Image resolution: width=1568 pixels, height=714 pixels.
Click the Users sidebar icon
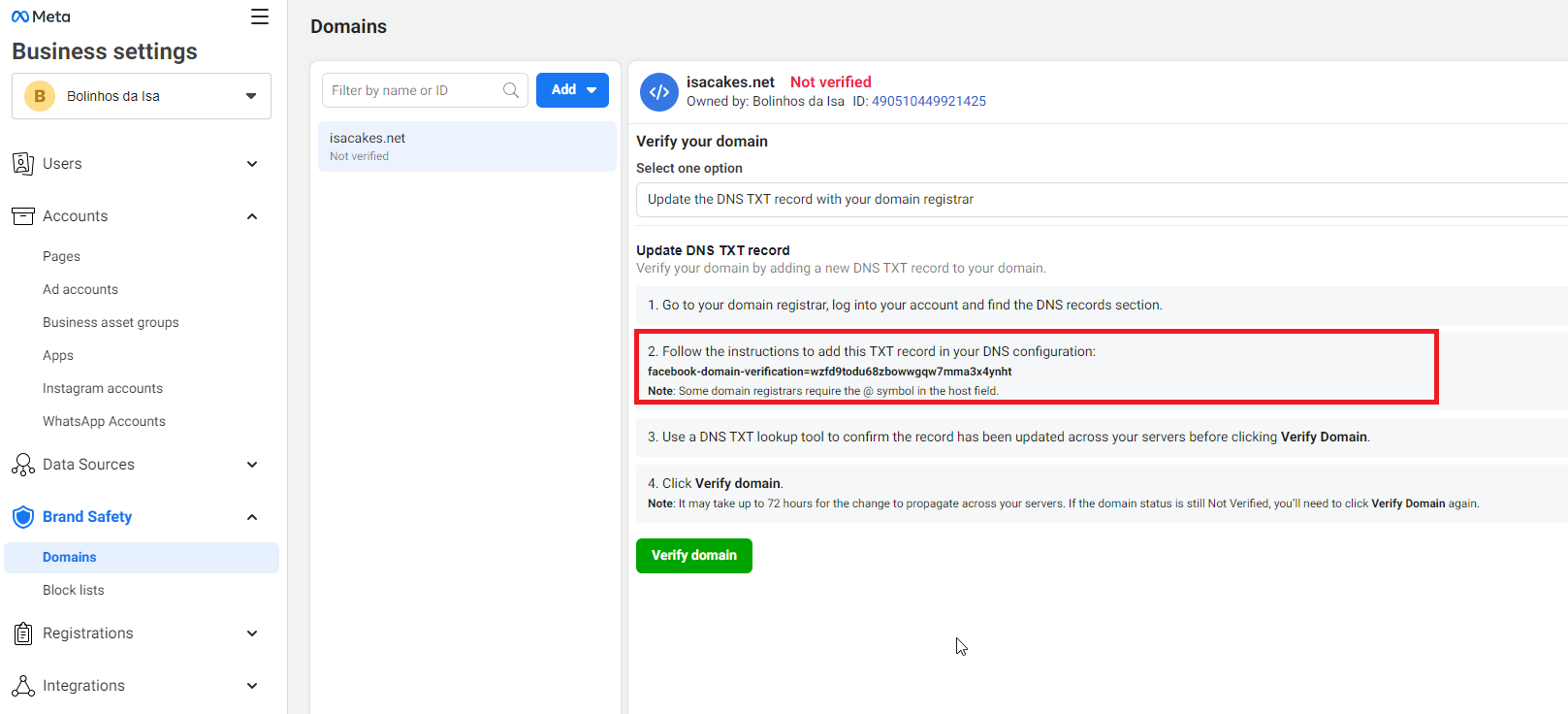click(x=23, y=164)
